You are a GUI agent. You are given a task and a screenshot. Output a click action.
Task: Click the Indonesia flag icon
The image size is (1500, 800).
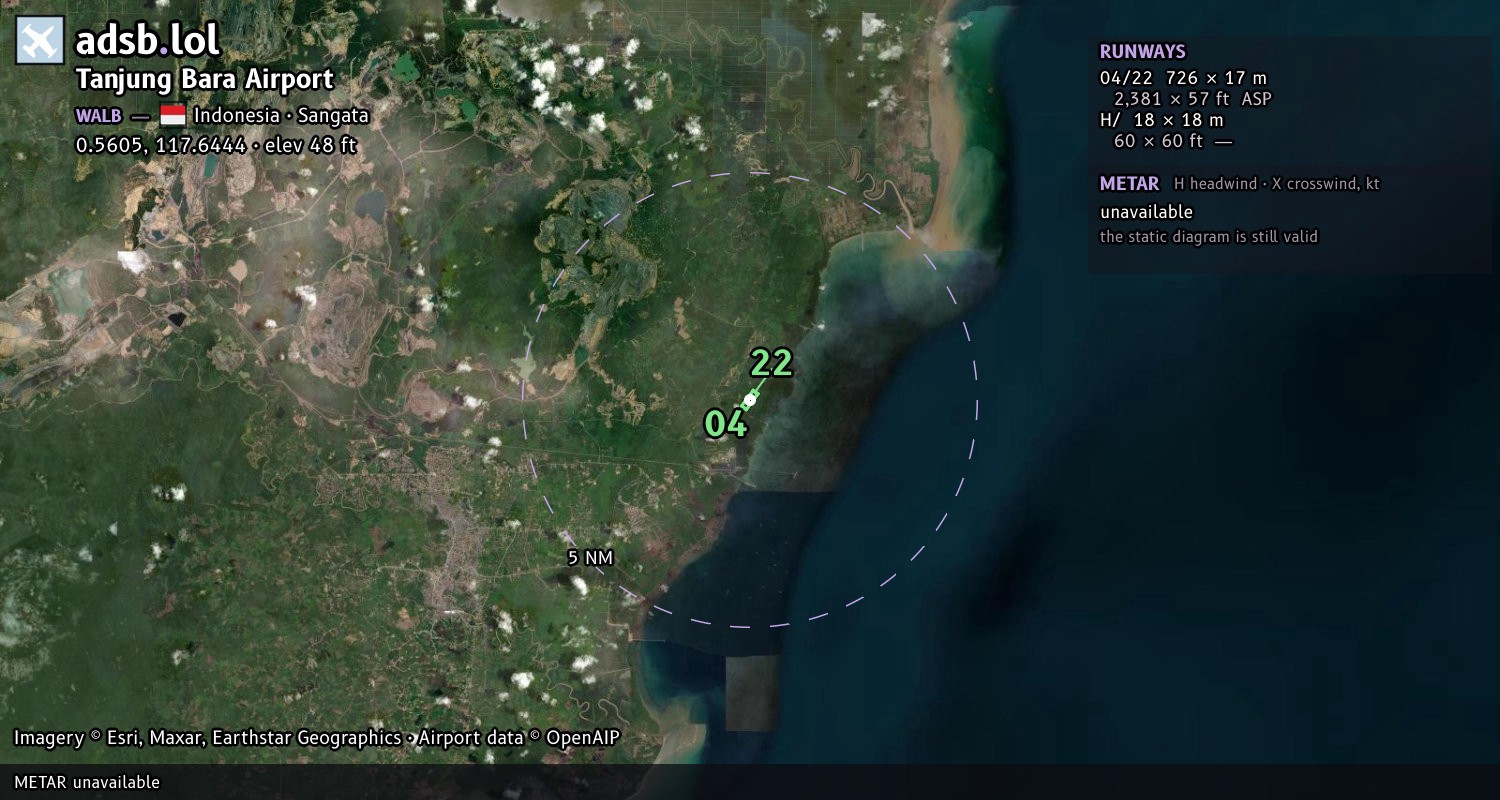[173, 116]
